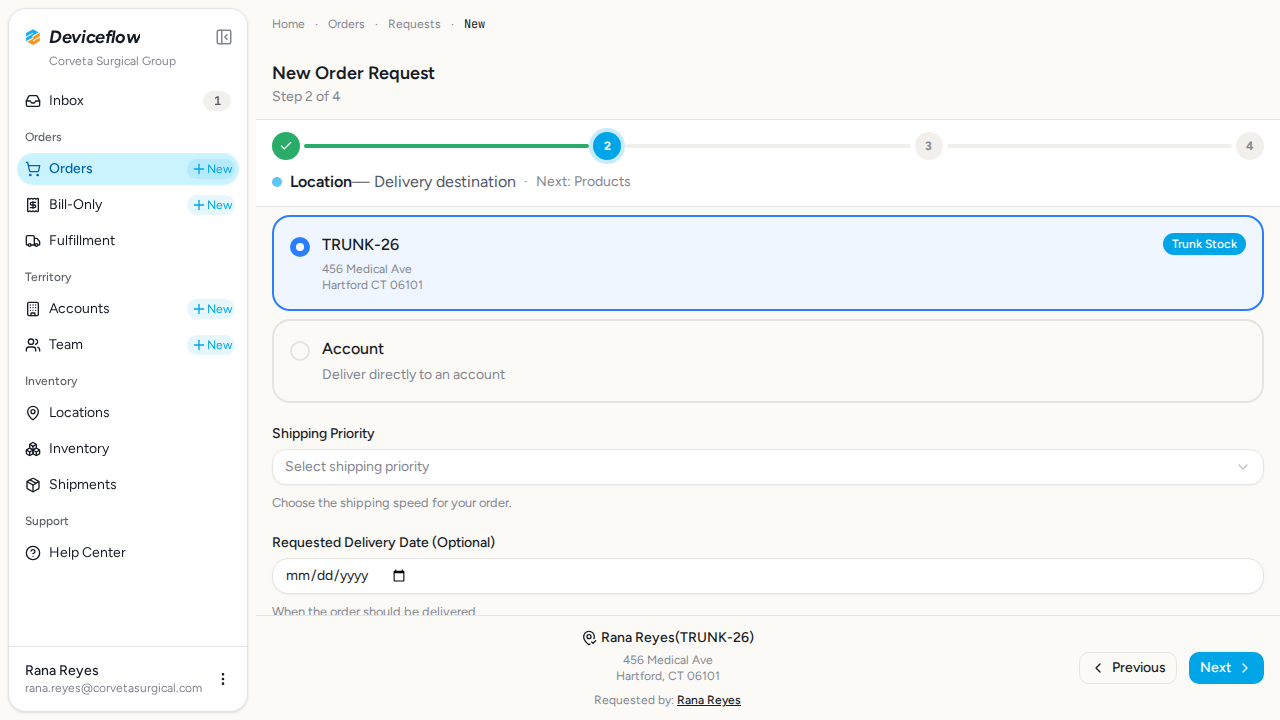Click location pin icon beside Rana Reyes(TRUNK-26)
Image resolution: width=1280 pixels, height=720 pixels.
click(589, 638)
